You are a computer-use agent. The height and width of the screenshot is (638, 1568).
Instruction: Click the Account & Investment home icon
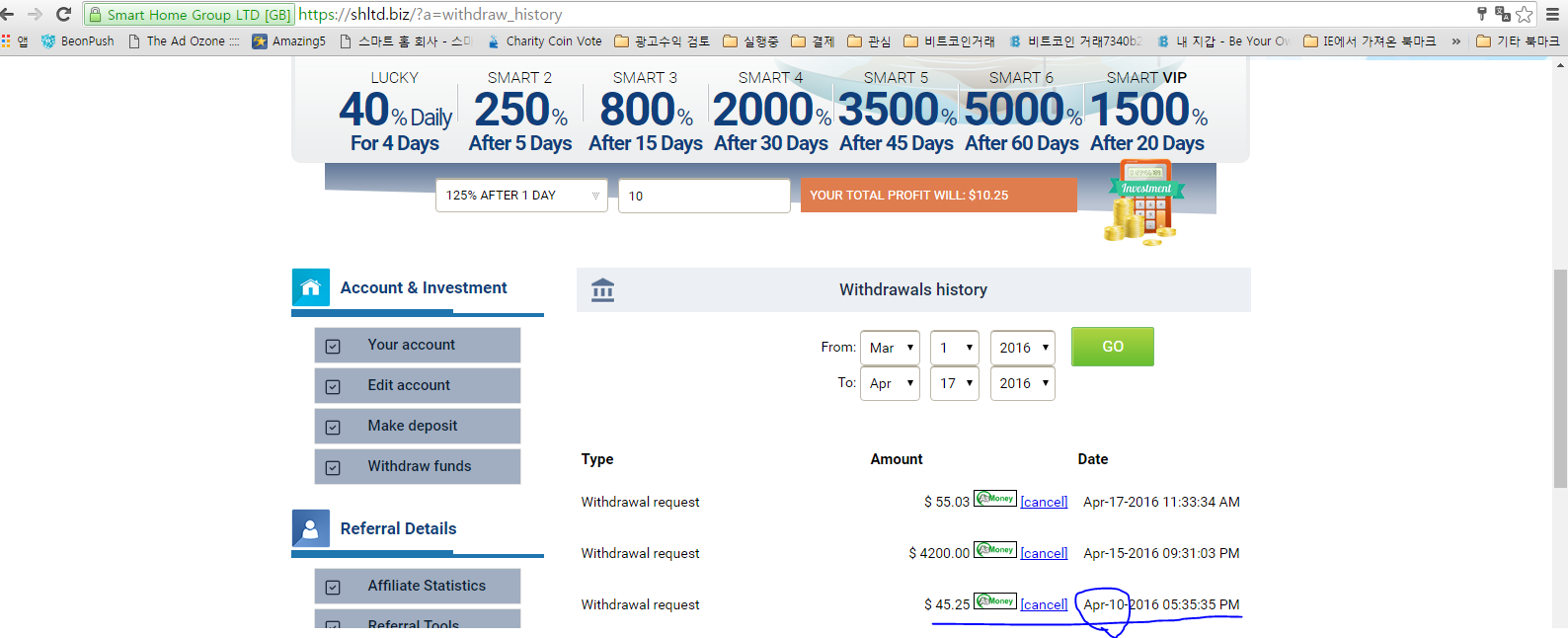[x=311, y=287]
